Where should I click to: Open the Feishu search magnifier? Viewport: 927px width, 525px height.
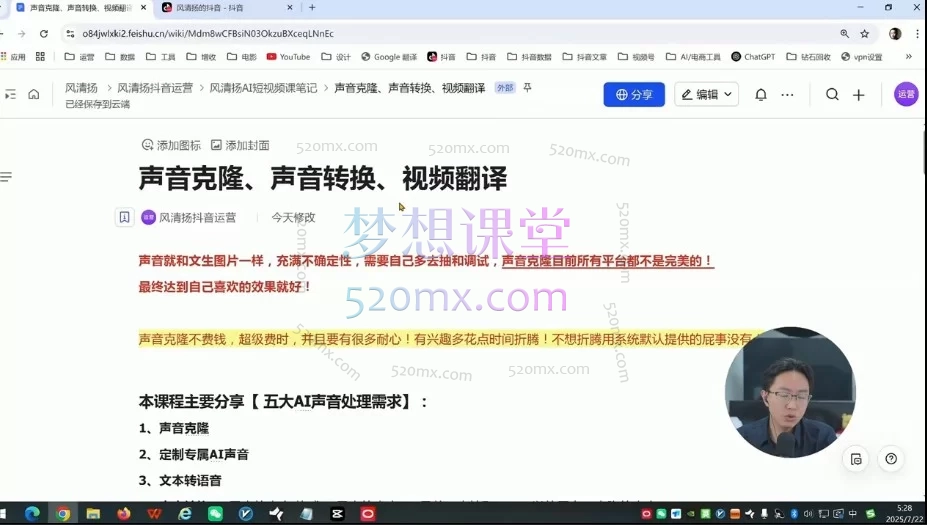click(x=832, y=95)
